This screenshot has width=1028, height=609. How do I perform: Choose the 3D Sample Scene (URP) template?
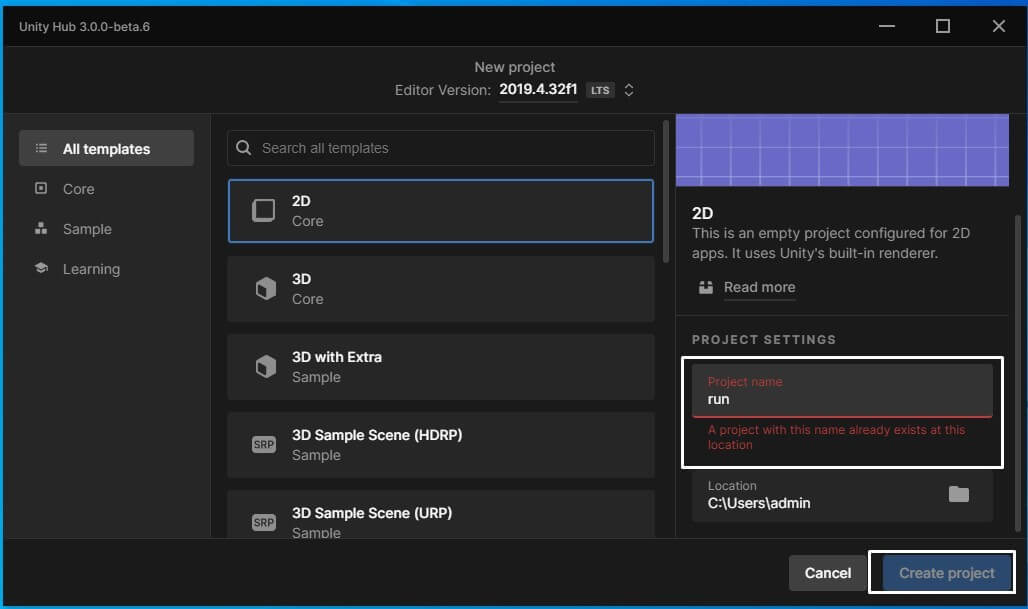pyautogui.click(x=441, y=515)
